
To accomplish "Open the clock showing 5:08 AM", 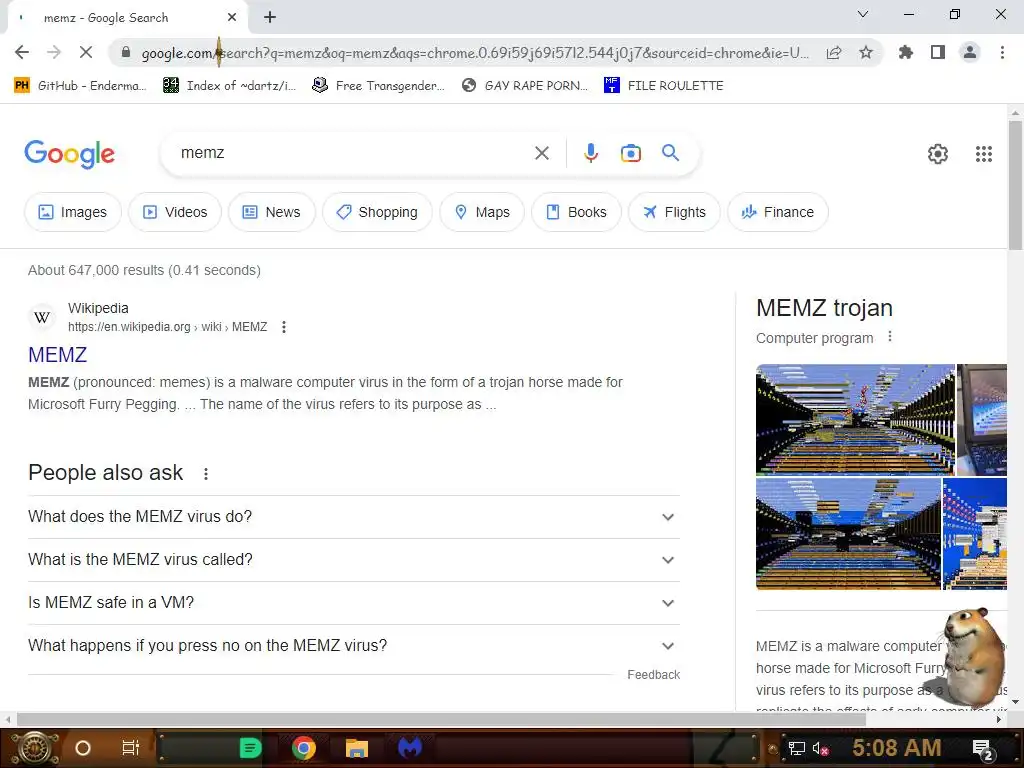I will point(897,748).
